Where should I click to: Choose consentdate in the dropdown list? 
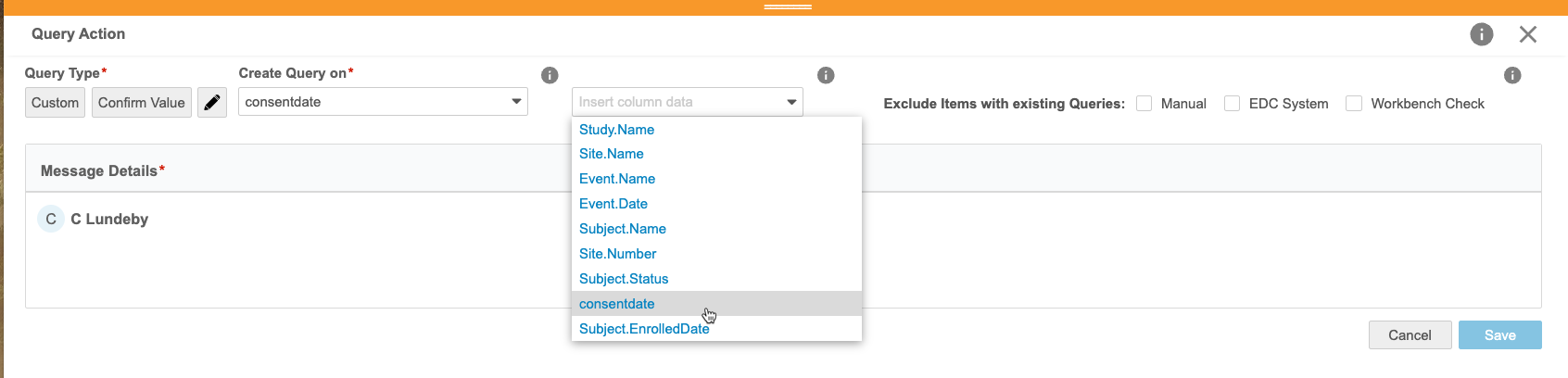click(x=616, y=304)
